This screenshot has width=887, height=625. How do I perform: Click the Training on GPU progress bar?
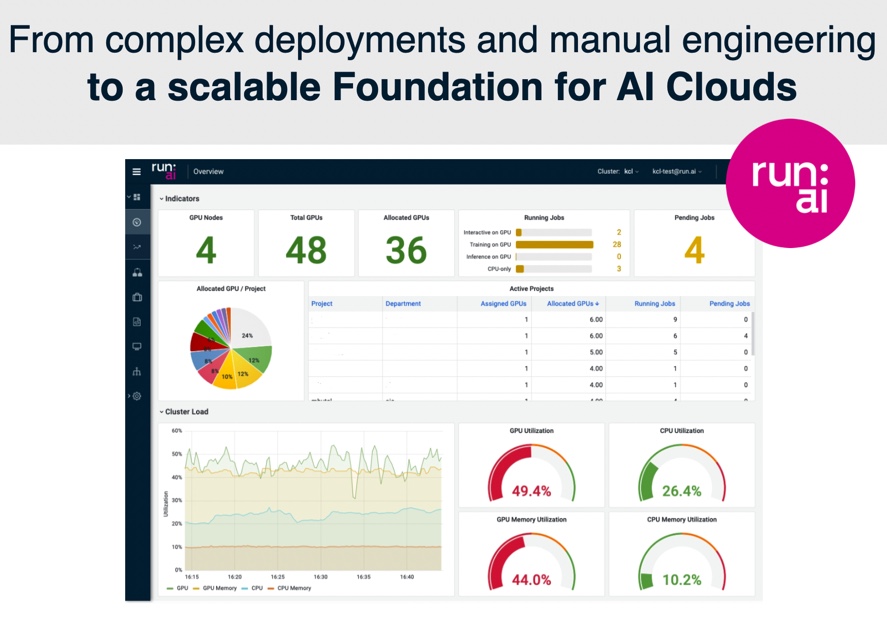(554, 244)
